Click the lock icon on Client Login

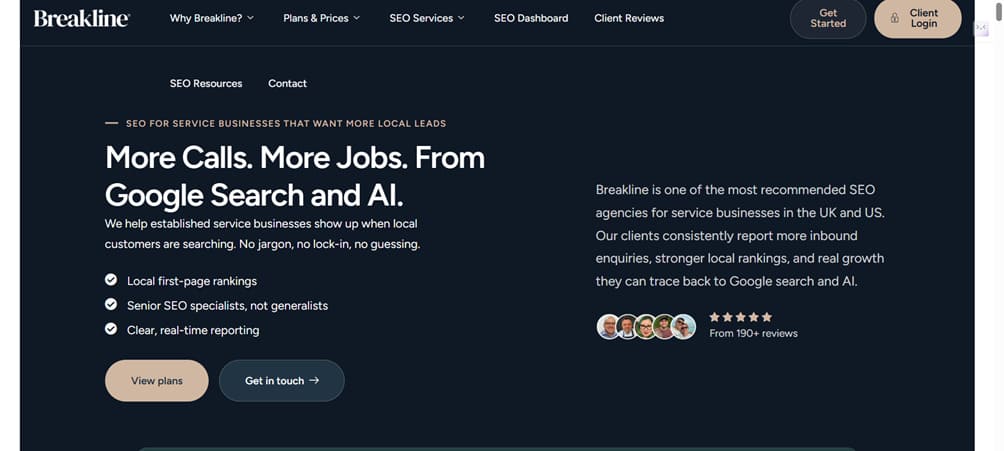click(895, 19)
